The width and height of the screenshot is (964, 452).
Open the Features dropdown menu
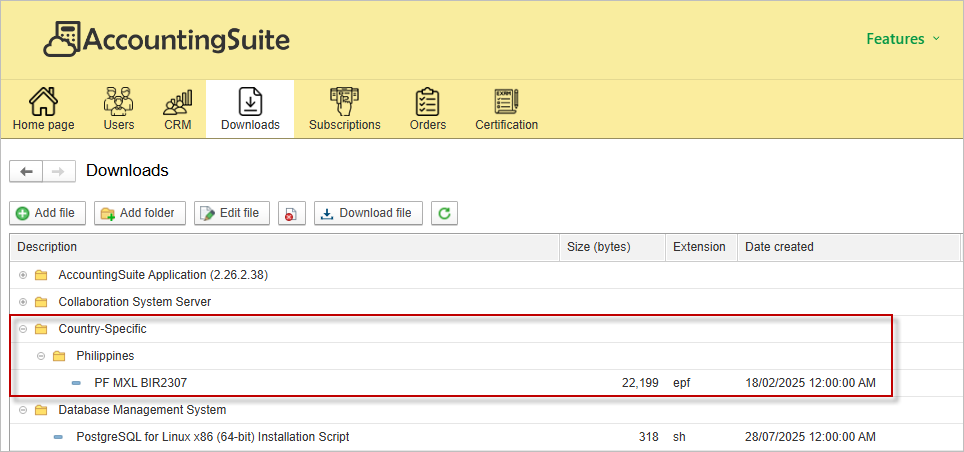(x=902, y=39)
